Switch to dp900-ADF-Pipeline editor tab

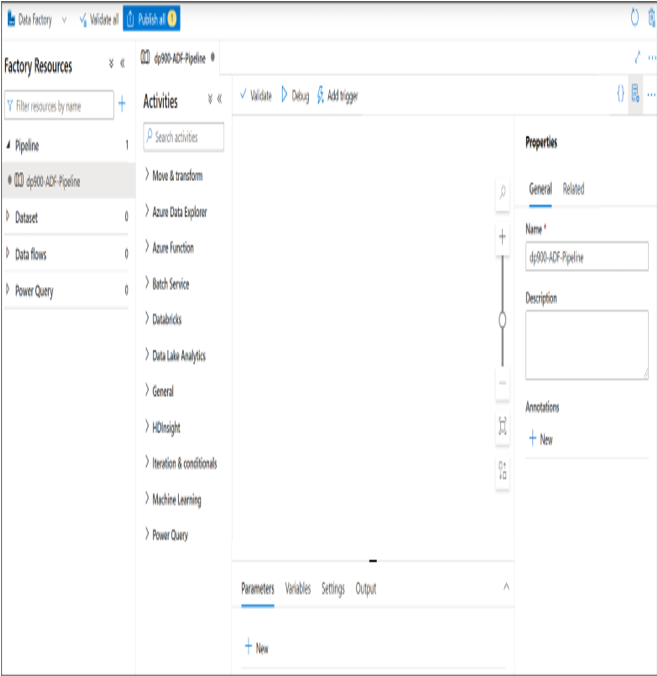pos(178,58)
